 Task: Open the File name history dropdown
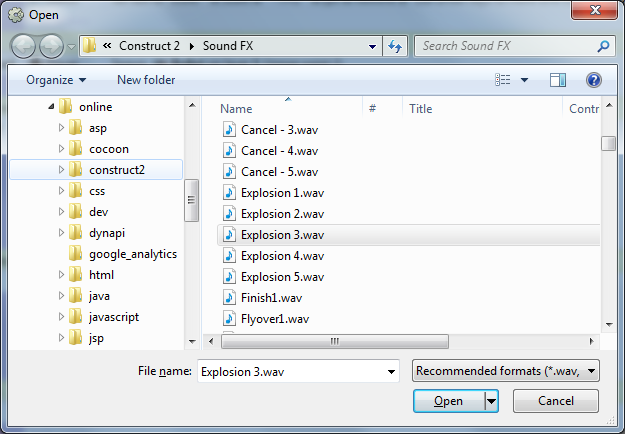click(390, 371)
